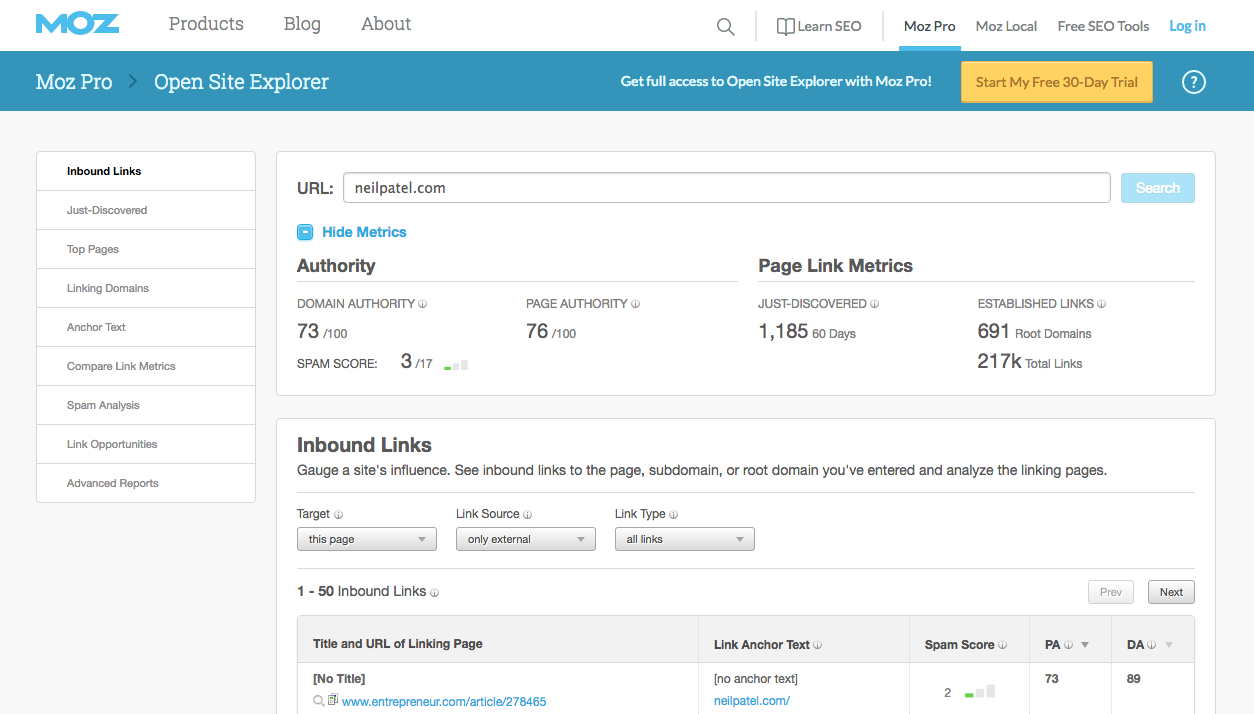Image resolution: width=1254 pixels, height=714 pixels.
Task: Click info icon next to Just-Discovered metric
Action: pyautogui.click(x=874, y=304)
